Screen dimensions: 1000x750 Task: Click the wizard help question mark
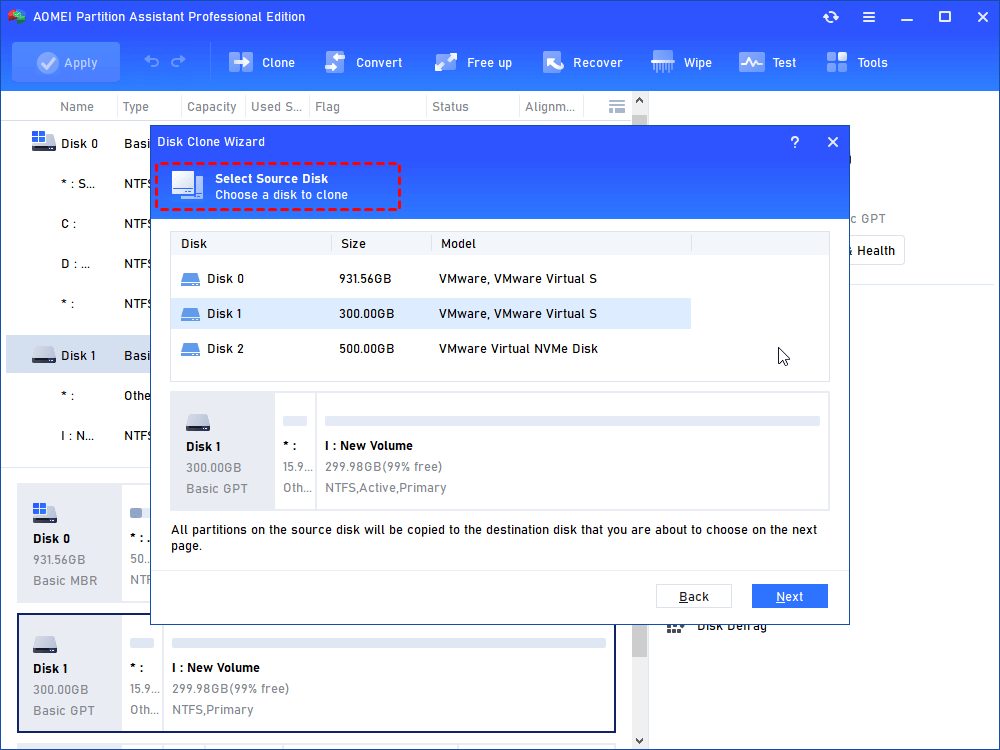tap(795, 142)
